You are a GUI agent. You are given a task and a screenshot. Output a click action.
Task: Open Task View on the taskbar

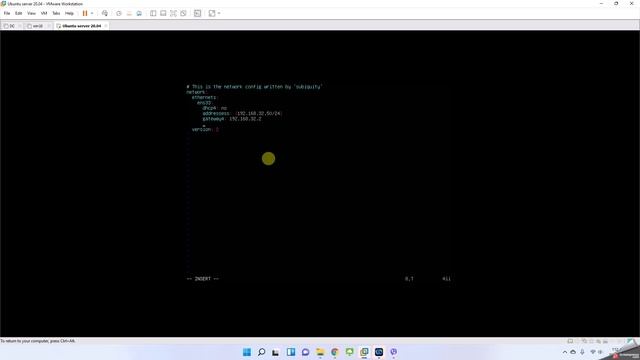point(276,352)
